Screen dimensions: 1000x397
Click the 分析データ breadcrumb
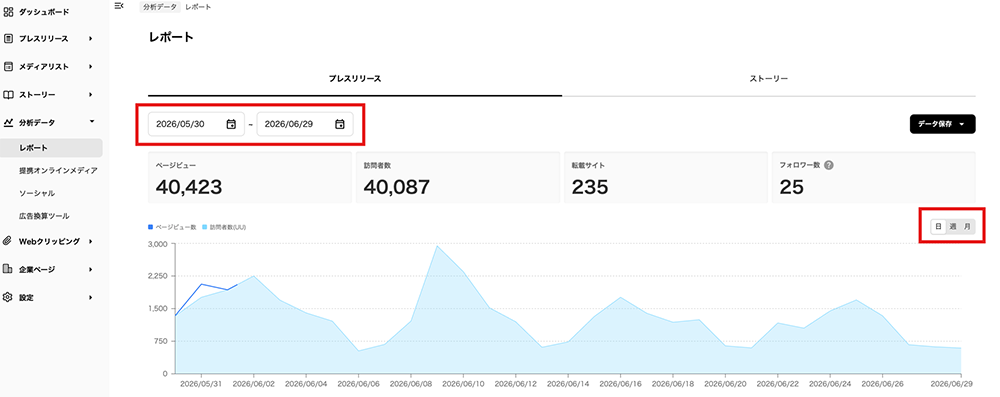(161, 6)
